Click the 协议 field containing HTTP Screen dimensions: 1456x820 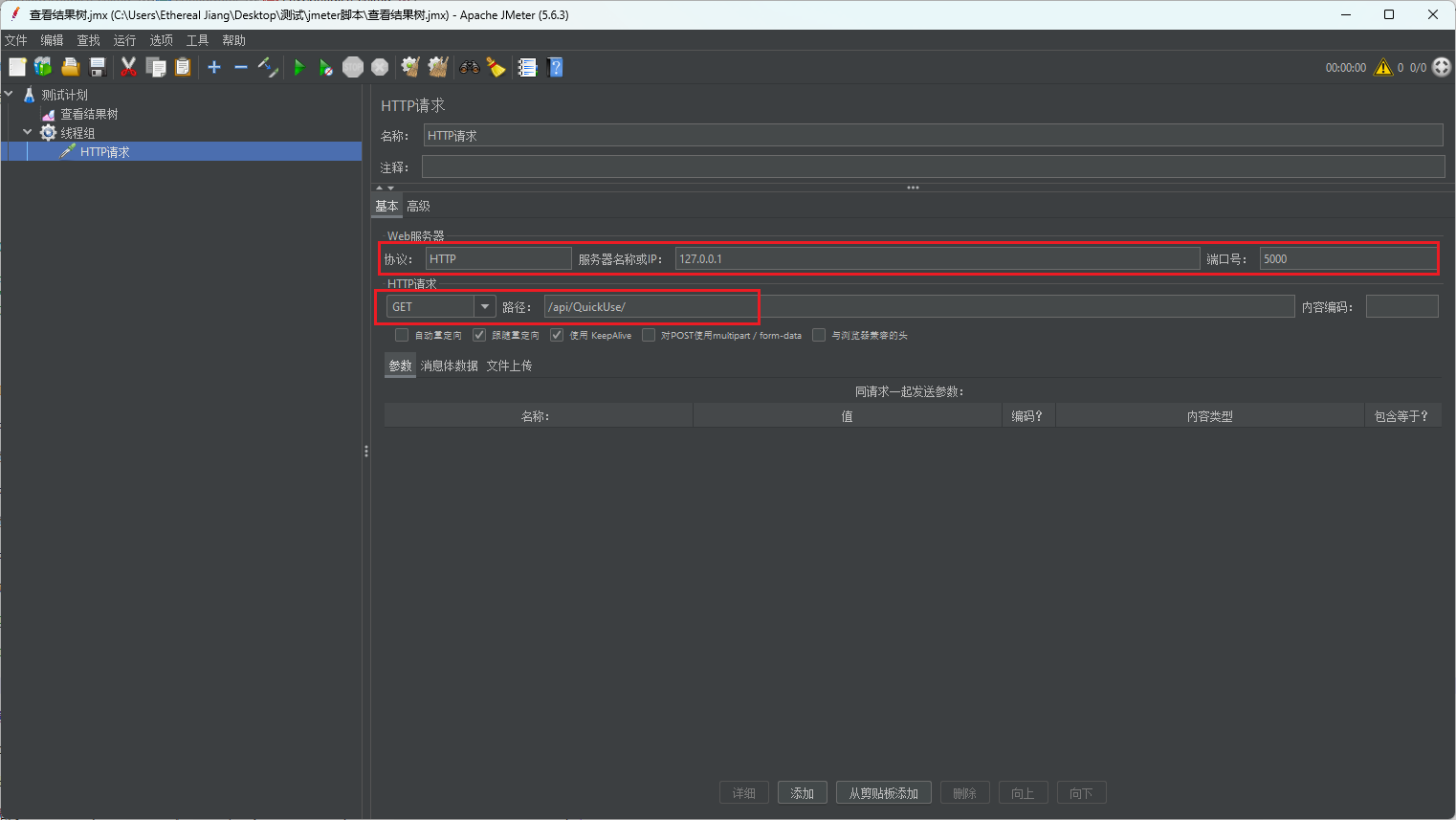coord(498,258)
